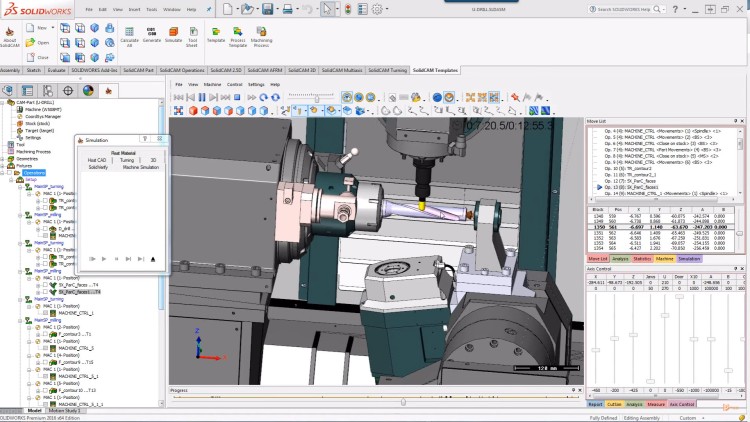Step one move forward in the simulation
750x422 pixels.
pos(213,97)
